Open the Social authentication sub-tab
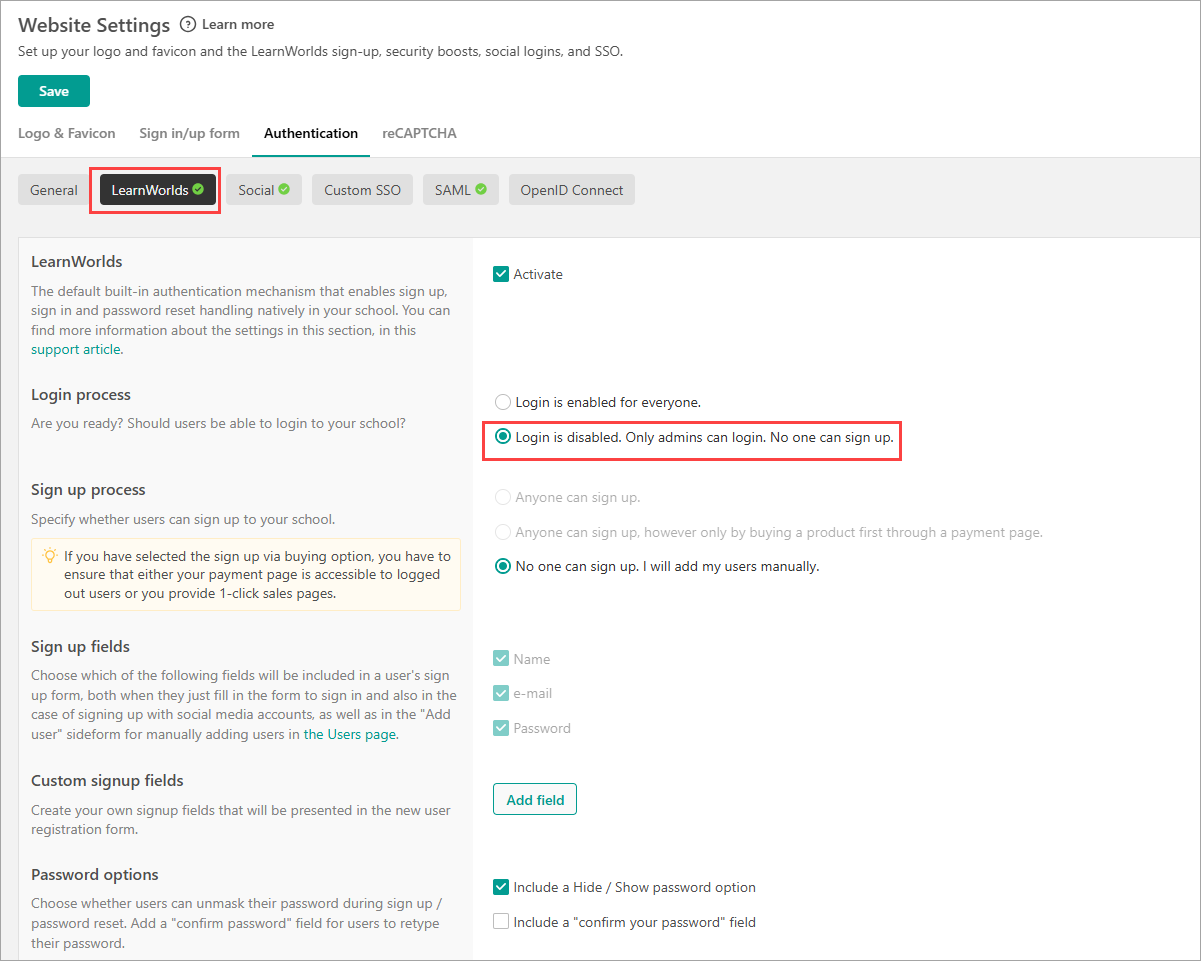Image resolution: width=1201 pixels, height=961 pixels. pos(264,190)
